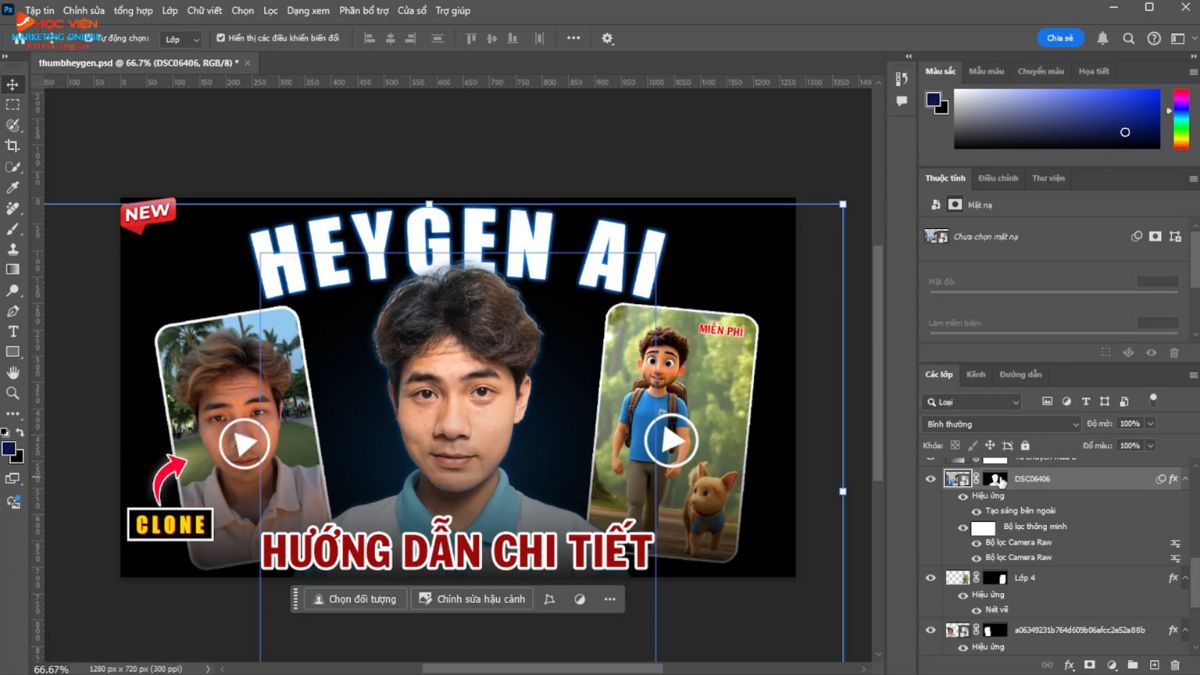Switch to the Điều chỉnh tab
The image size is (1200, 675).
[998, 178]
